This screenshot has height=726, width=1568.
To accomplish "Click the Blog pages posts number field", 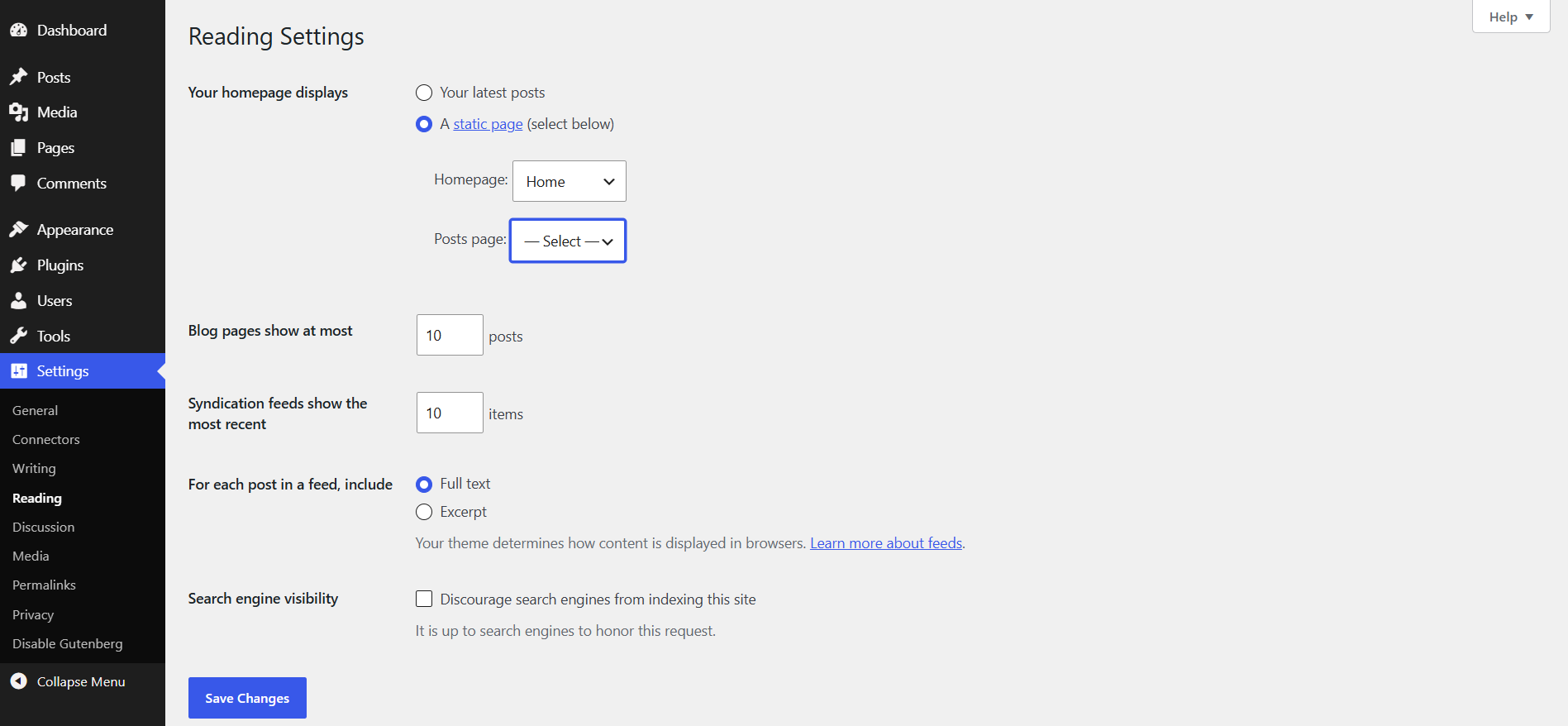I will (x=450, y=335).
